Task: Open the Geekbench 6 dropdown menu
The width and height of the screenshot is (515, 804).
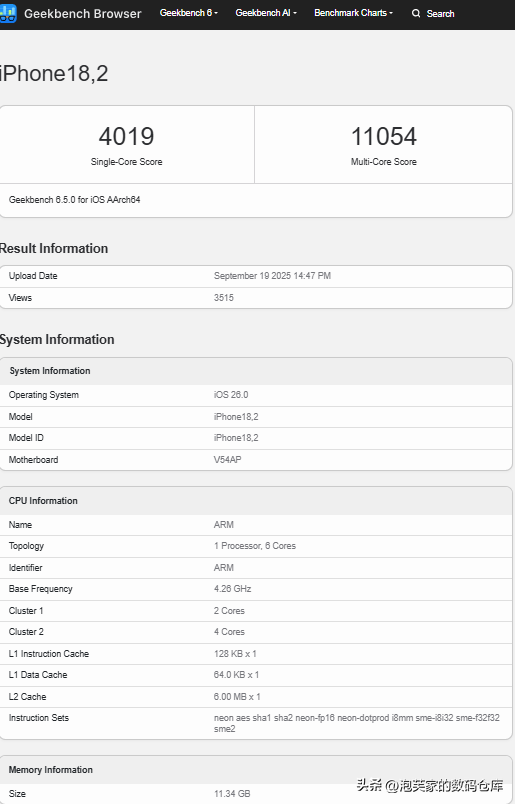Action: click(189, 13)
